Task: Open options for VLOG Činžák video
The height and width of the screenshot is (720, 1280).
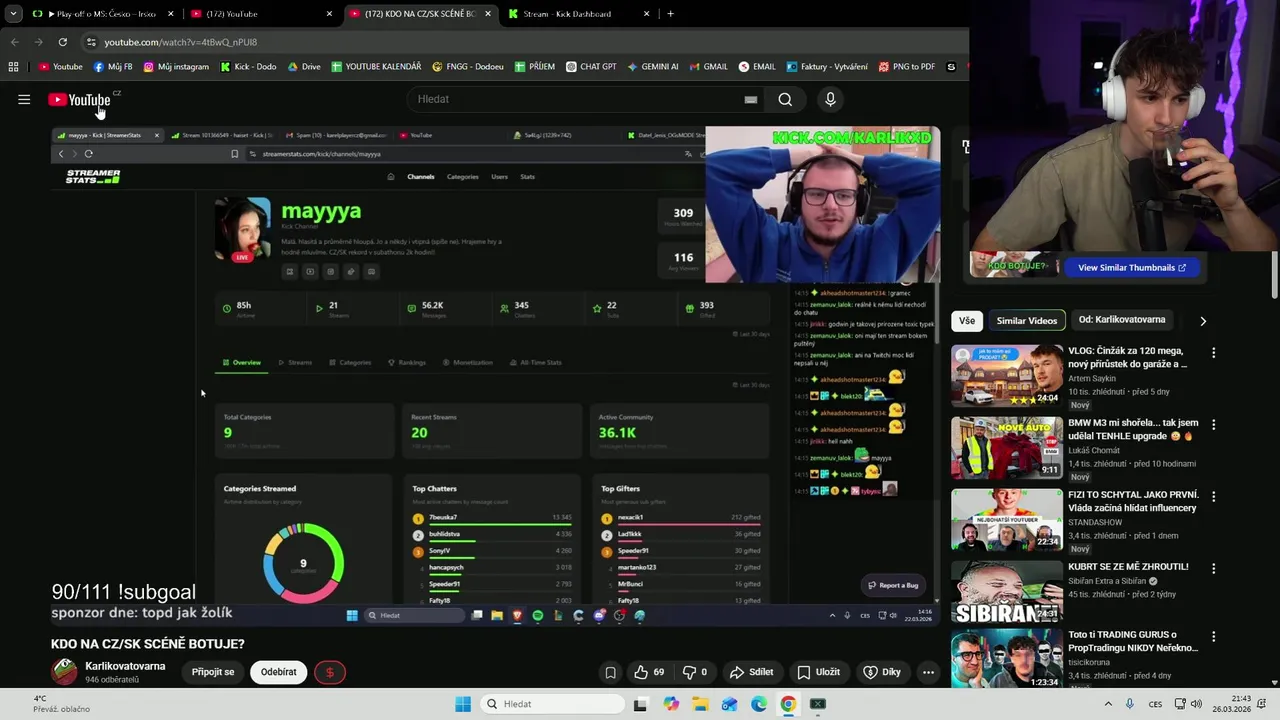Action: coord(1213,353)
